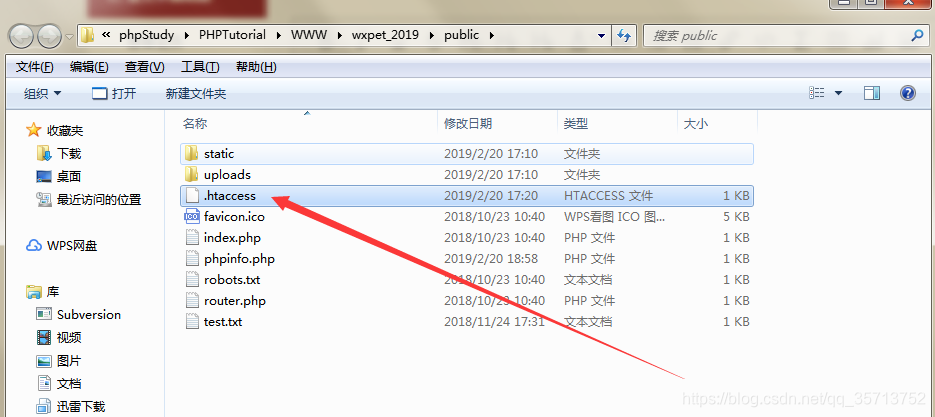
Task: Select phpStudy in the breadcrumb path
Action: 147,35
